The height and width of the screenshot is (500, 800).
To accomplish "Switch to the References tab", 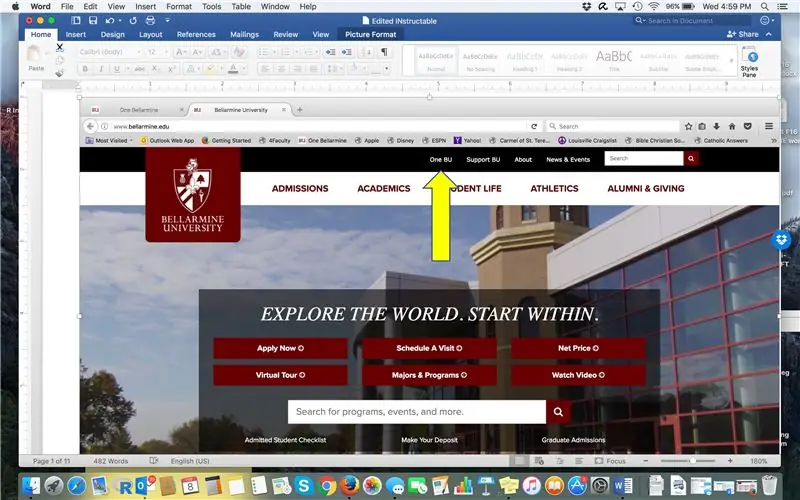I will (x=196, y=34).
